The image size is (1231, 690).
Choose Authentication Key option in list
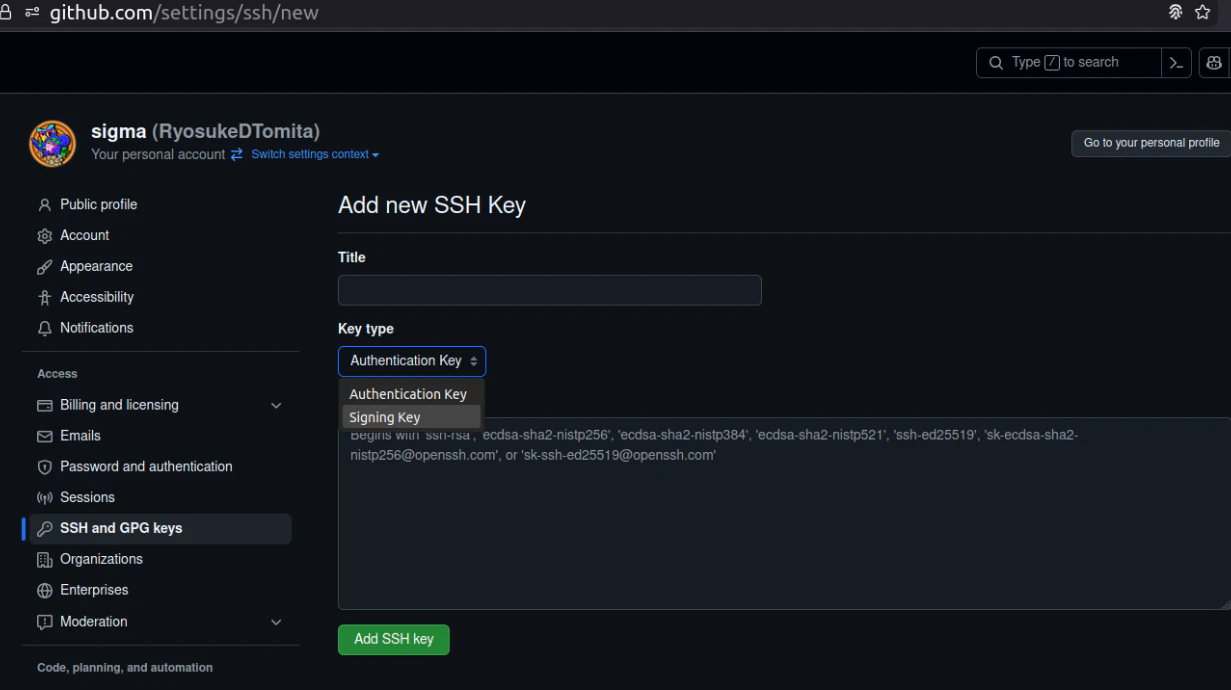pyautogui.click(x=411, y=394)
